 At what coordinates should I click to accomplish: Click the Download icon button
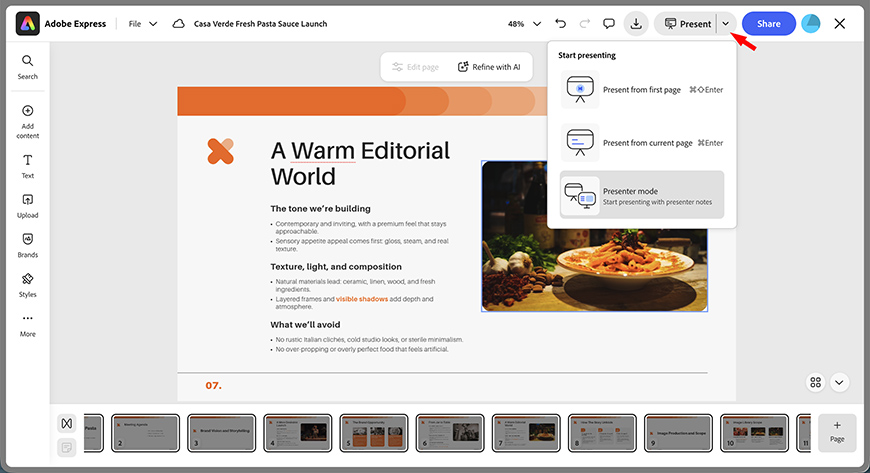coord(636,23)
